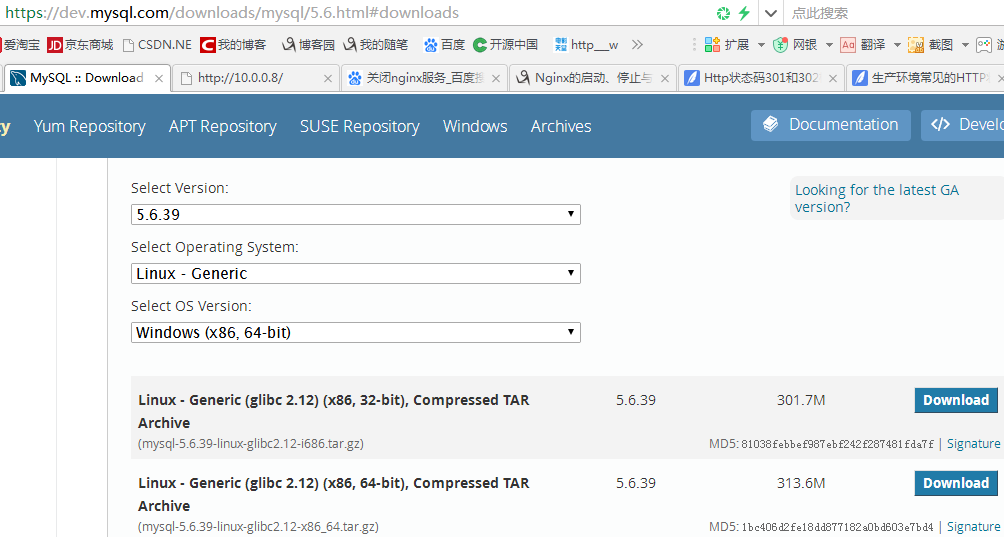The width and height of the screenshot is (1004, 537).
Task: Download the 32-bit Compressed TAR Archive
Action: pos(956,400)
